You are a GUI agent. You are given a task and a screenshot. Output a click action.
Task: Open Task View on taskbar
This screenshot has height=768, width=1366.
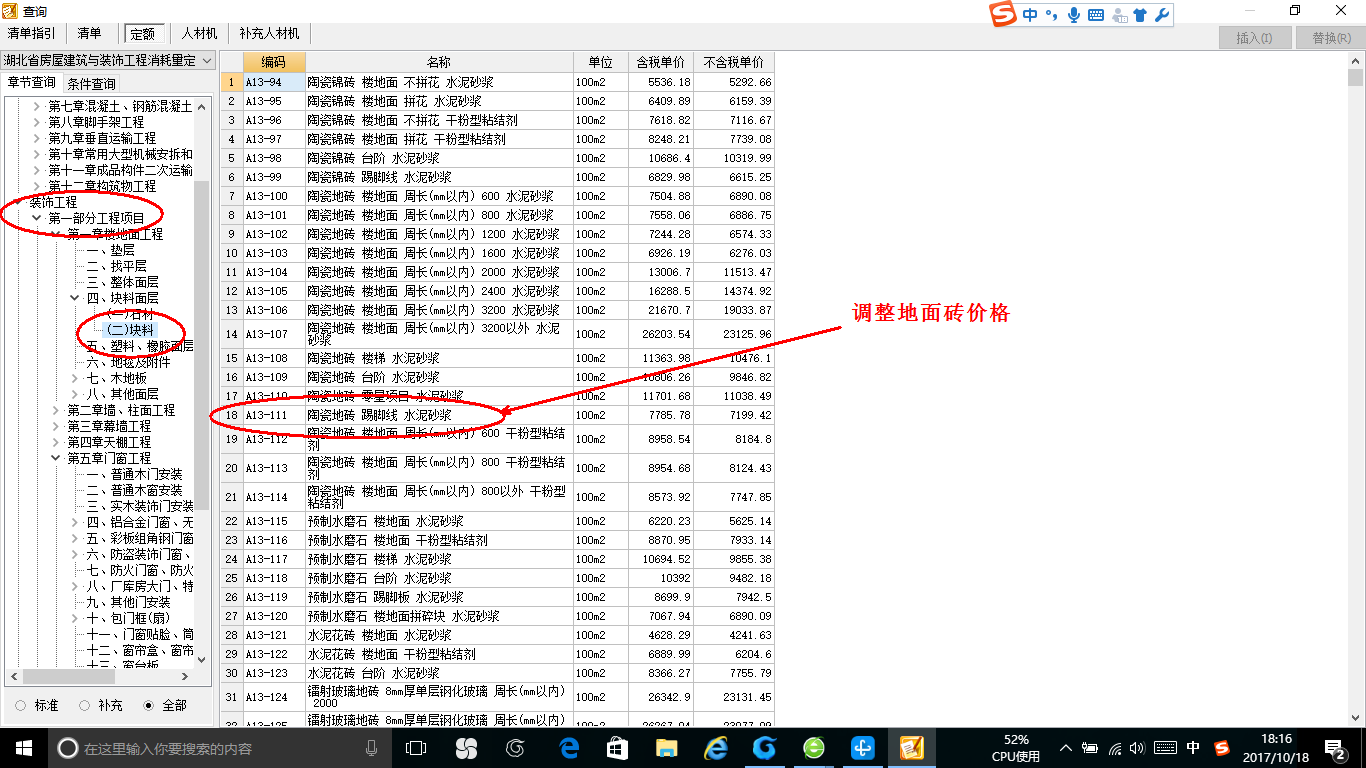tap(416, 748)
